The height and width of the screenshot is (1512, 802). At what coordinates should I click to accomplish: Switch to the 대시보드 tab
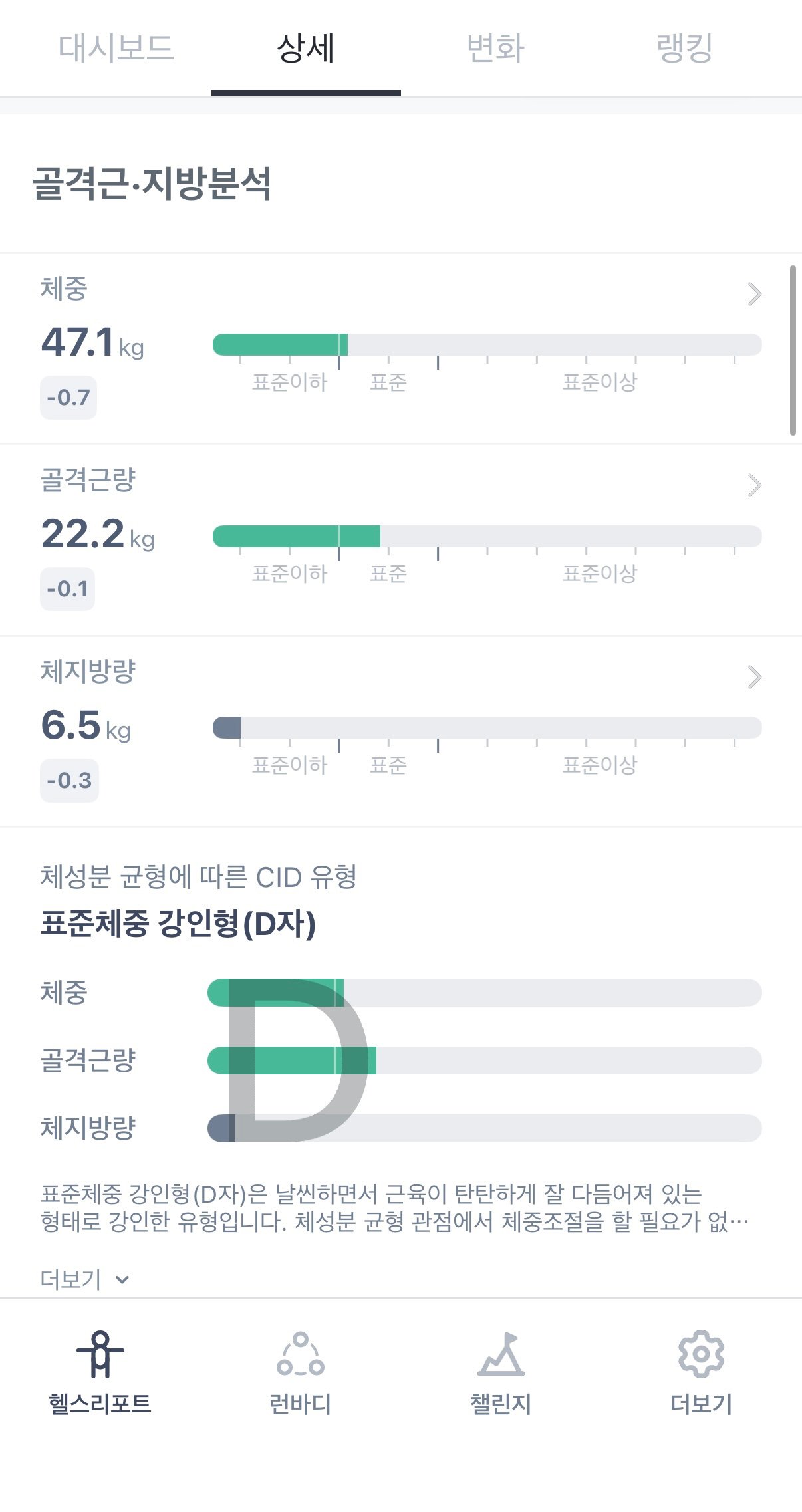coord(116,48)
